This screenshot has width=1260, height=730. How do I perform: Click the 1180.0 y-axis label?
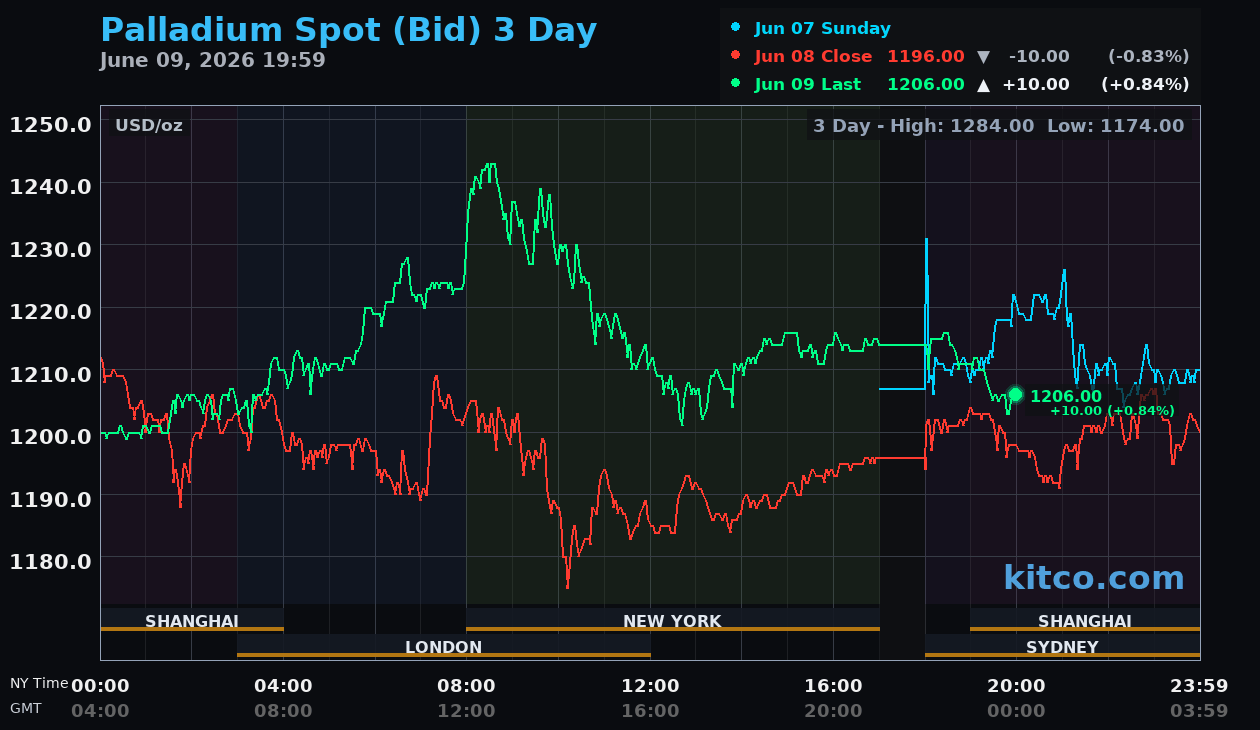click(x=51, y=560)
